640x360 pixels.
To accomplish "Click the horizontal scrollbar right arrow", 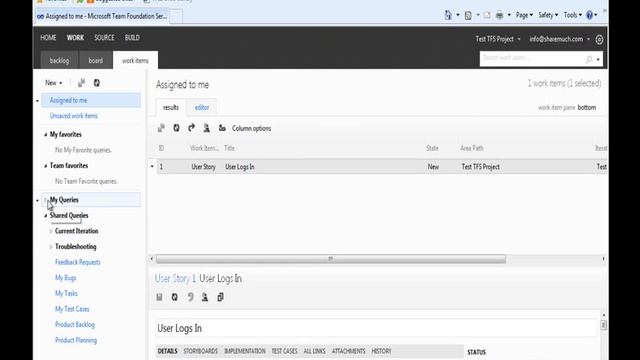I will [x=603, y=259].
